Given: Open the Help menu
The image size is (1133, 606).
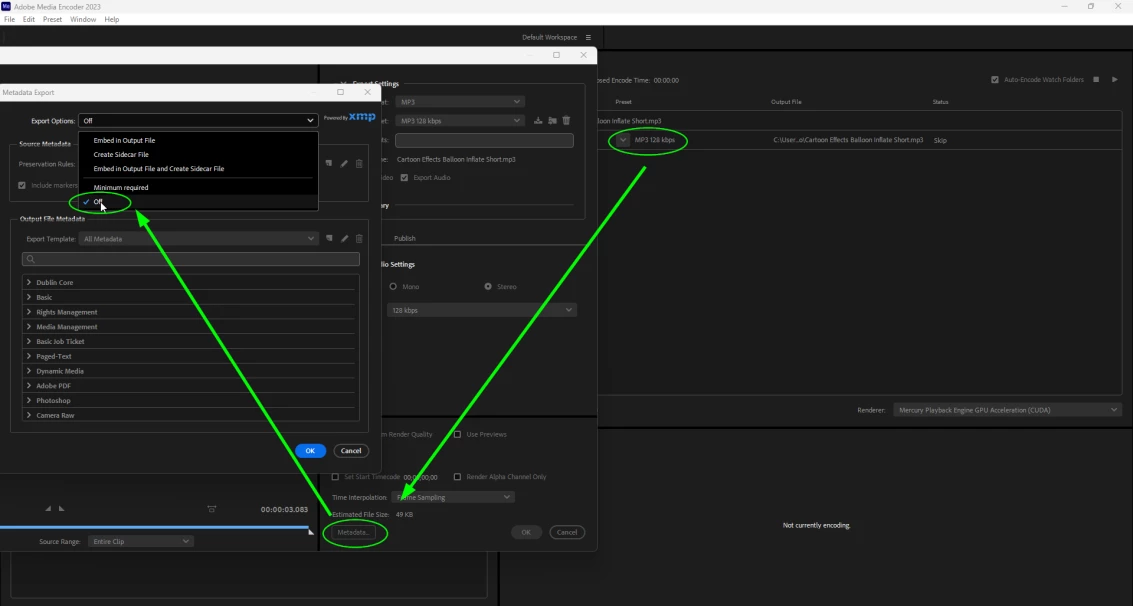Looking at the screenshot, I should tap(111, 20).
